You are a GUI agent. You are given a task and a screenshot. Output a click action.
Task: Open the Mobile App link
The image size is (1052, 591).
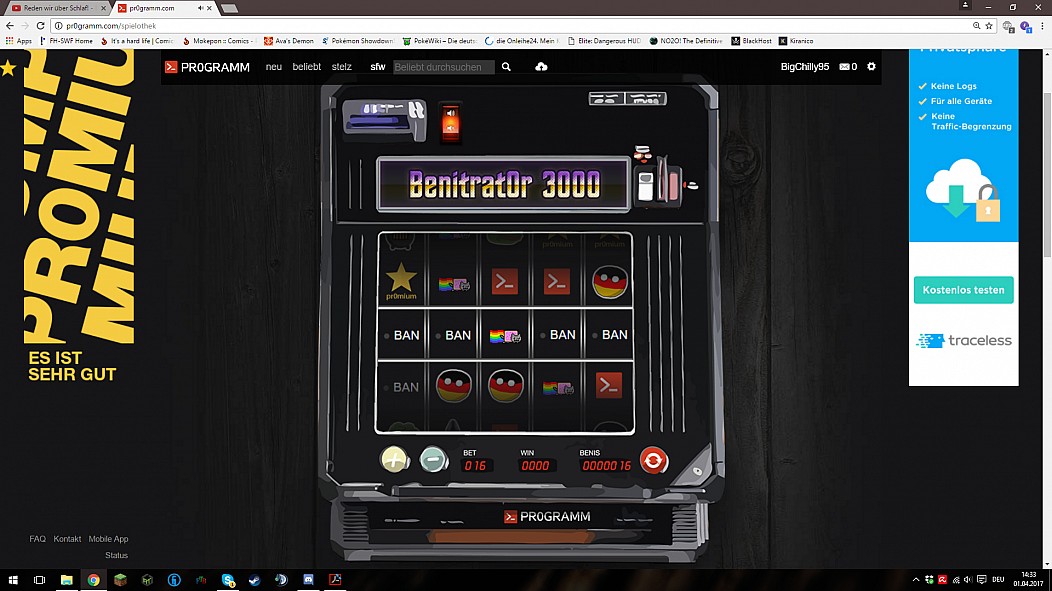coord(108,539)
